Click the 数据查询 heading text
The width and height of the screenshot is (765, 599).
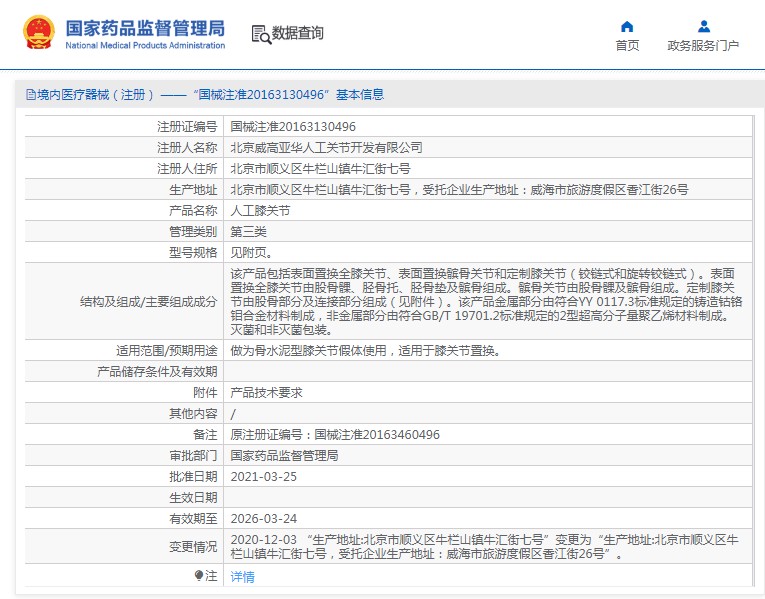click(298, 33)
